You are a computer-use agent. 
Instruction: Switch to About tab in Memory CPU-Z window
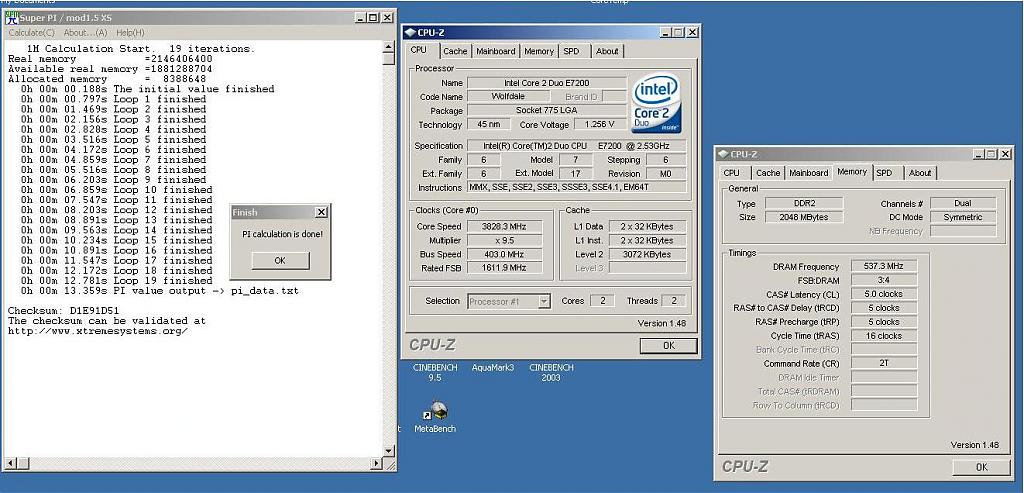click(x=920, y=173)
